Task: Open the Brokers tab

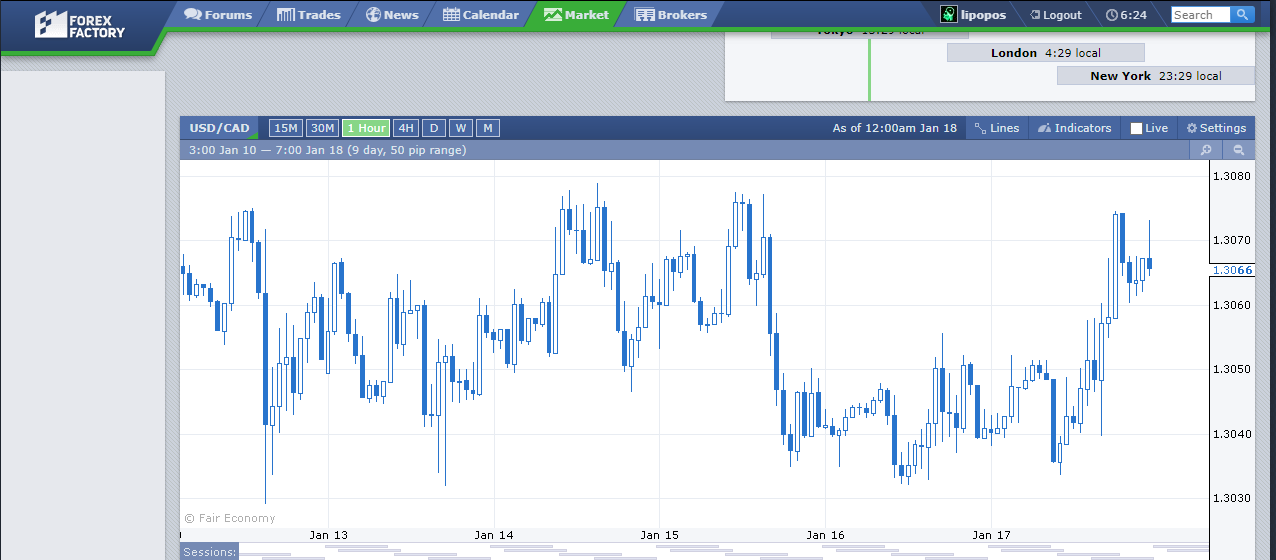Action: (670, 15)
